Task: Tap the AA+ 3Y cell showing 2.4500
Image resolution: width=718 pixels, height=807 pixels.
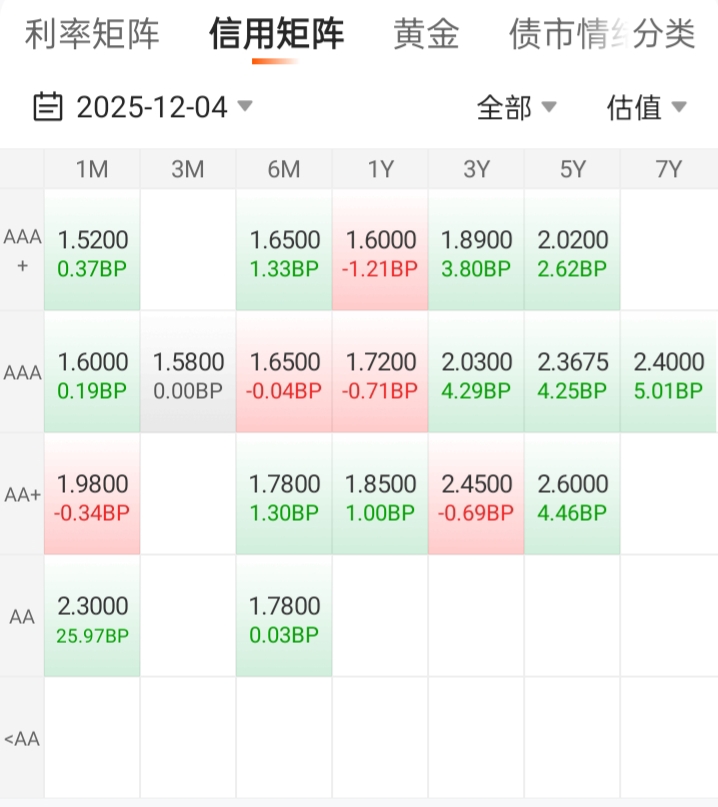Action: coord(476,496)
